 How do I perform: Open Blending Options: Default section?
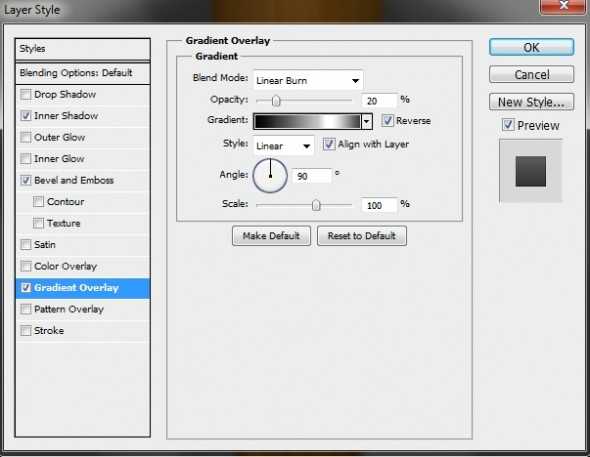tap(82, 73)
